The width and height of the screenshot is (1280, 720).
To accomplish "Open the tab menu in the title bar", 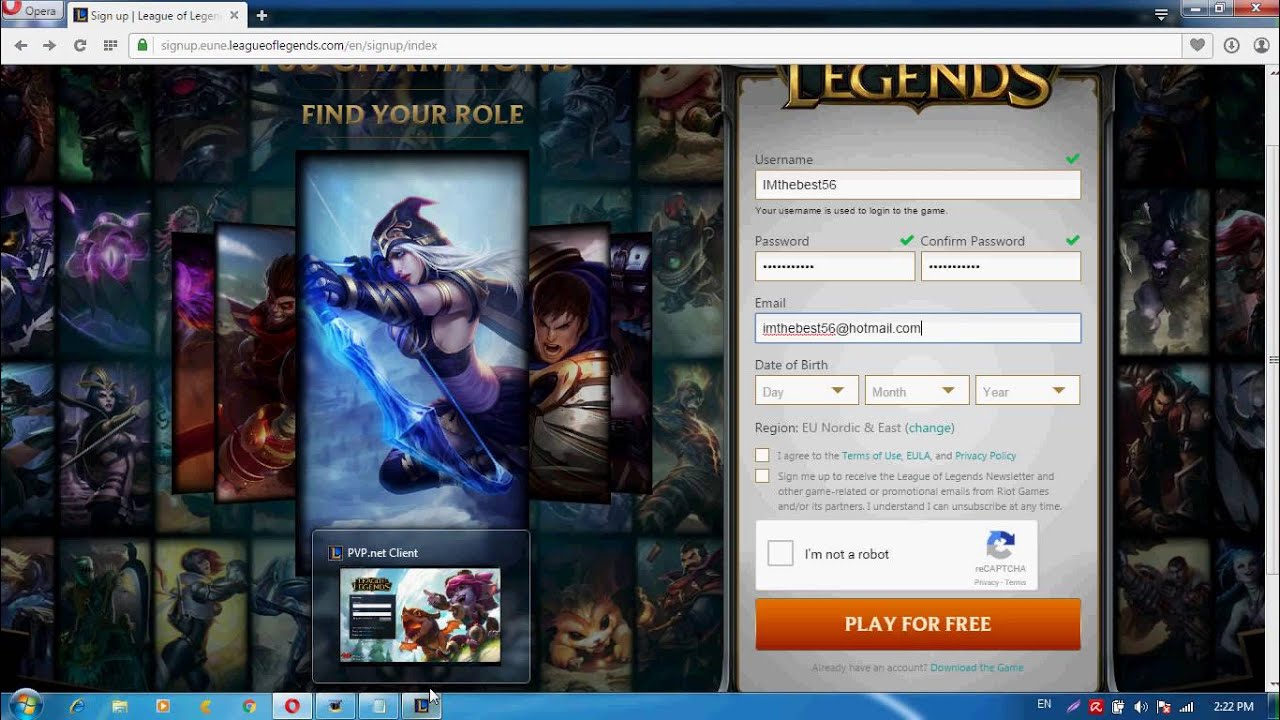I will (1161, 15).
